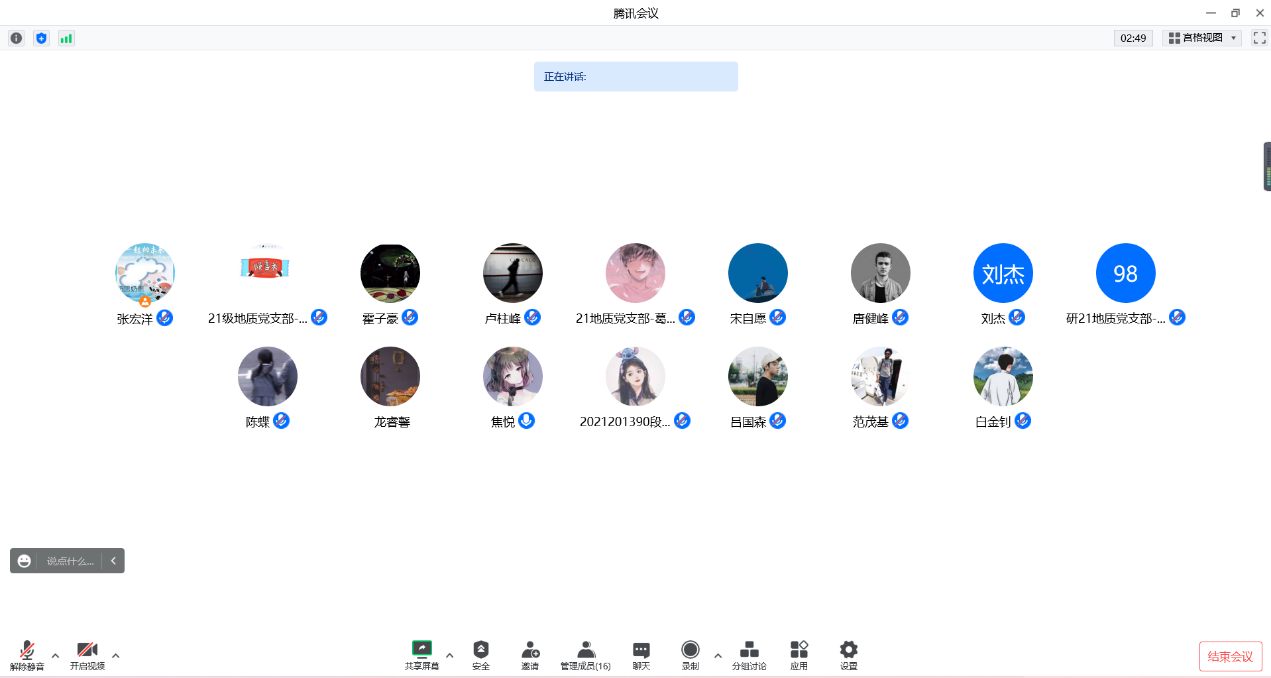Open the Apps (应用) panel

pos(799,655)
